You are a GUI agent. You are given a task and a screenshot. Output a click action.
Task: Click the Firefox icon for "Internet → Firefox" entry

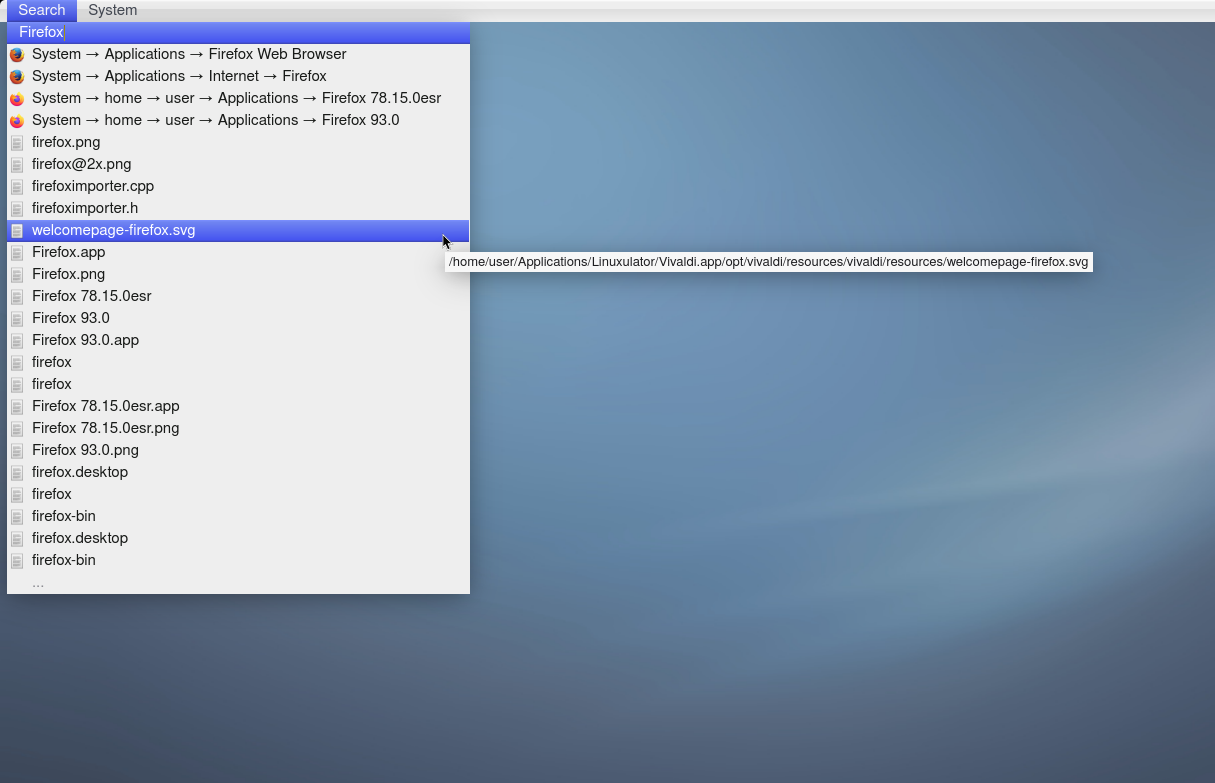(17, 76)
